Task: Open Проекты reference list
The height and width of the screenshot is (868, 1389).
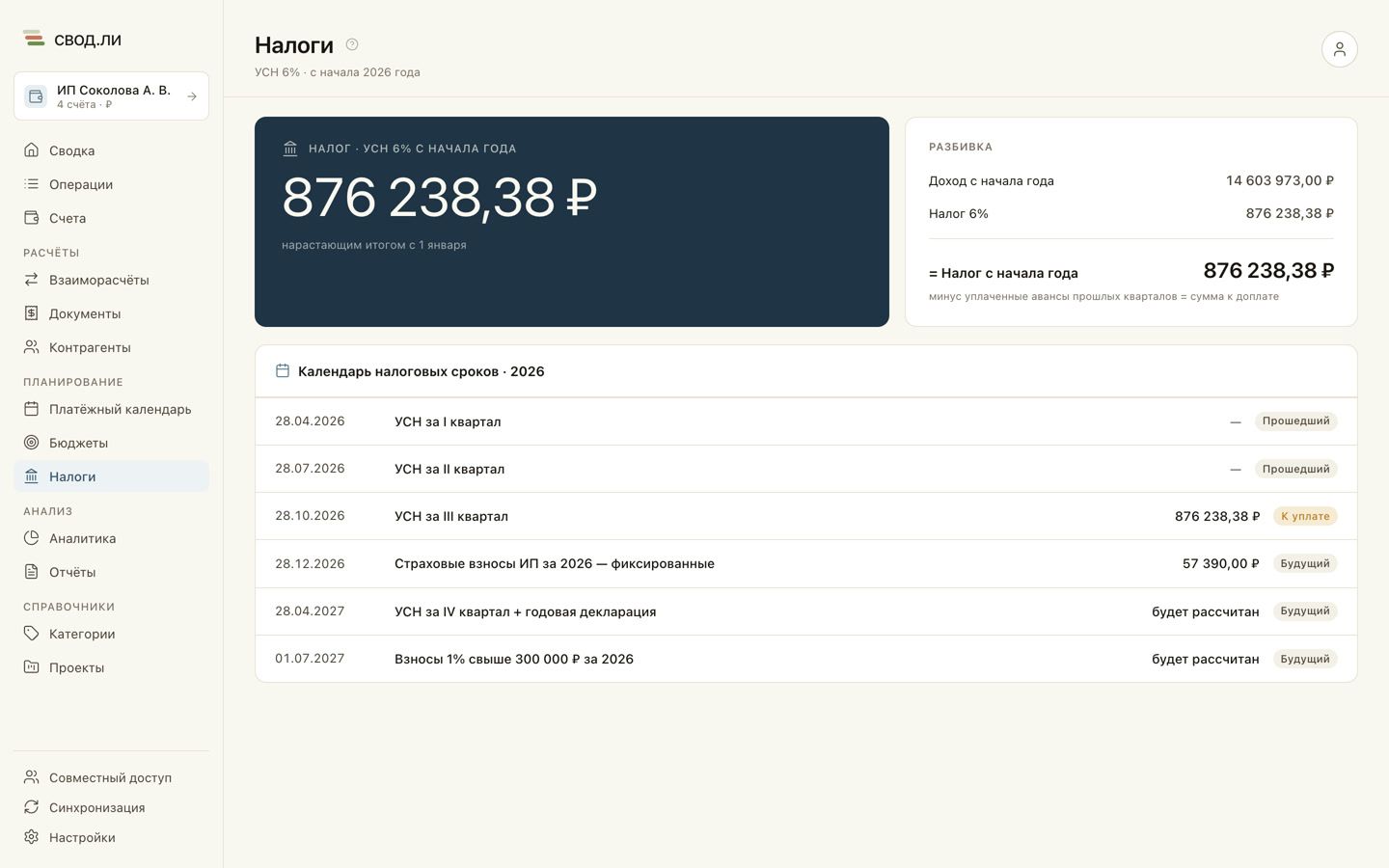Action: [x=111, y=667]
